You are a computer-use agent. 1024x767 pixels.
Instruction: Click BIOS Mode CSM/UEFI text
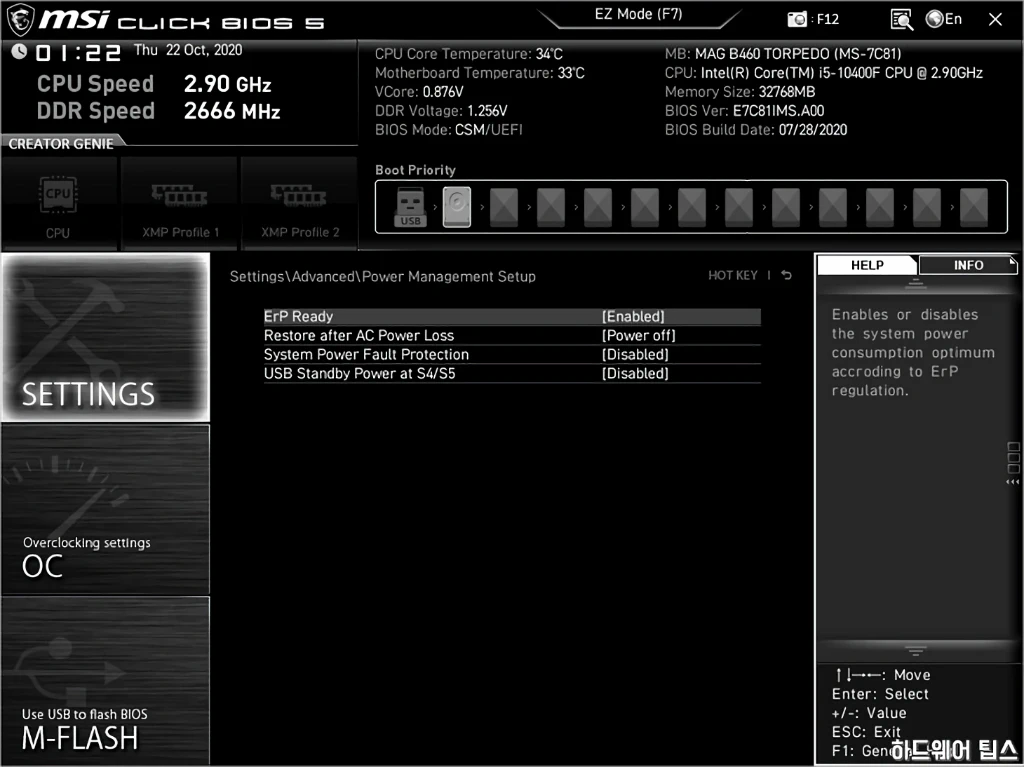(x=449, y=129)
